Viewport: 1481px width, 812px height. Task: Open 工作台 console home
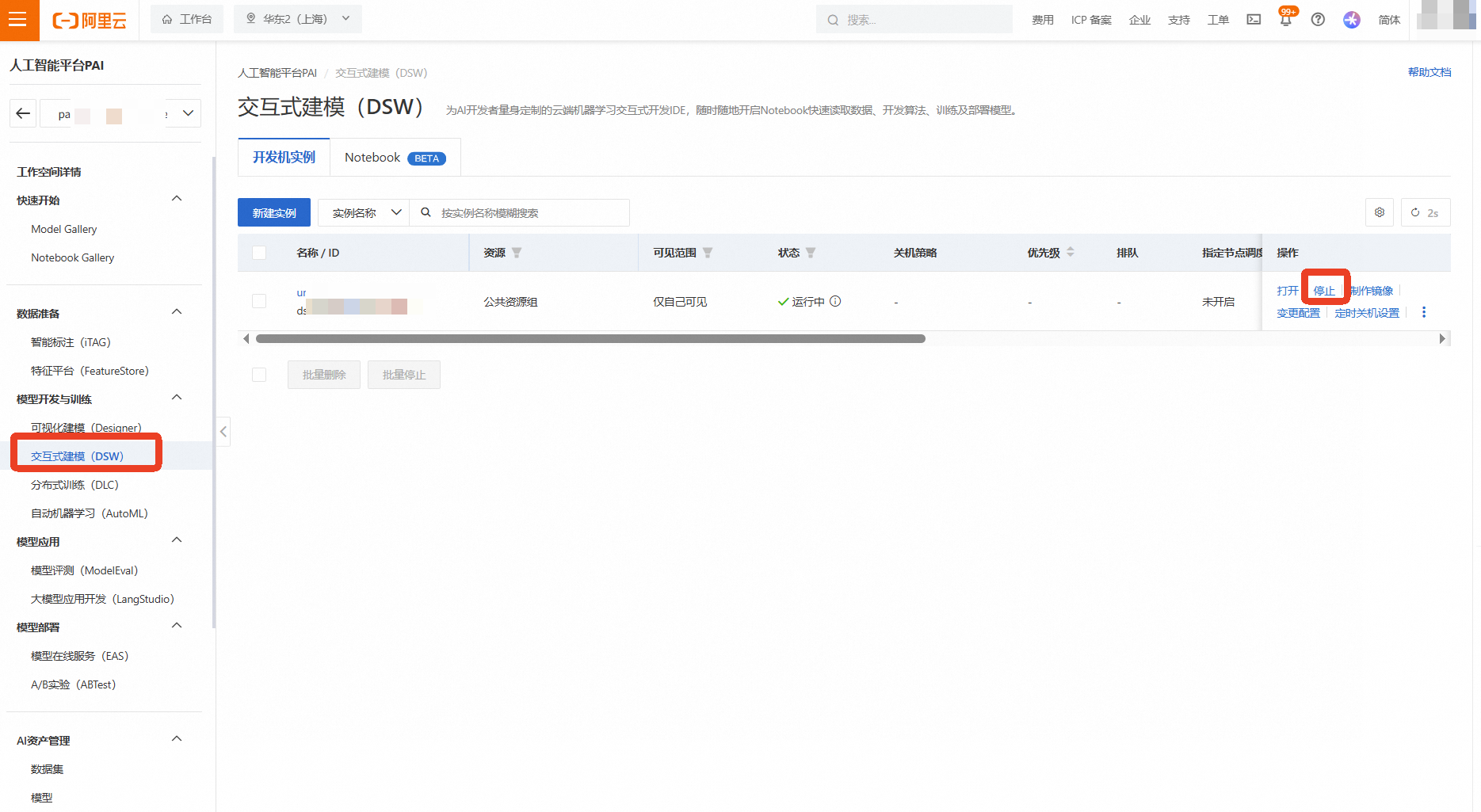(x=187, y=19)
